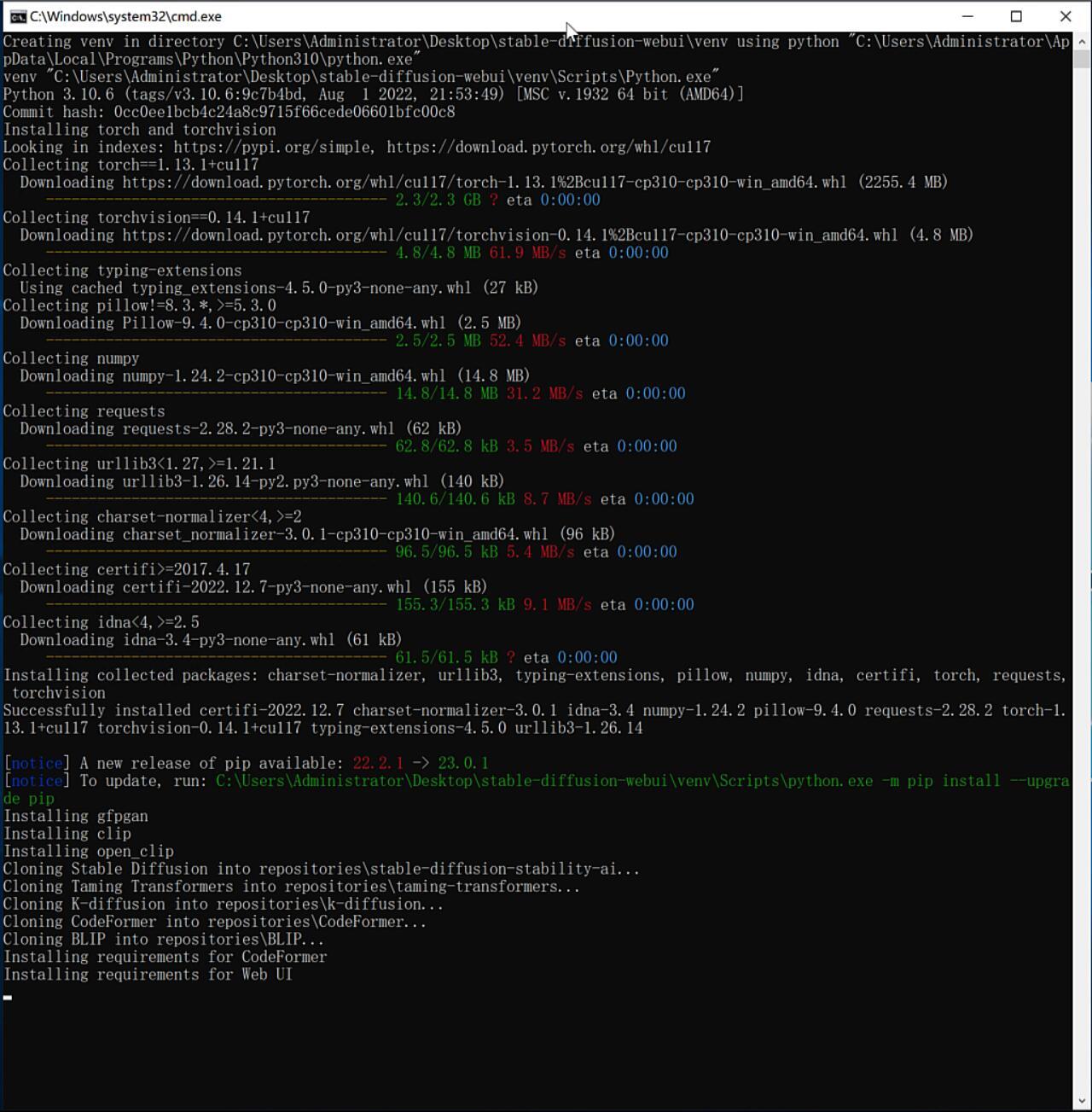The image size is (1092, 1112).
Task: Click 'Installing collected packages' line
Action: pyautogui.click(x=535, y=684)
